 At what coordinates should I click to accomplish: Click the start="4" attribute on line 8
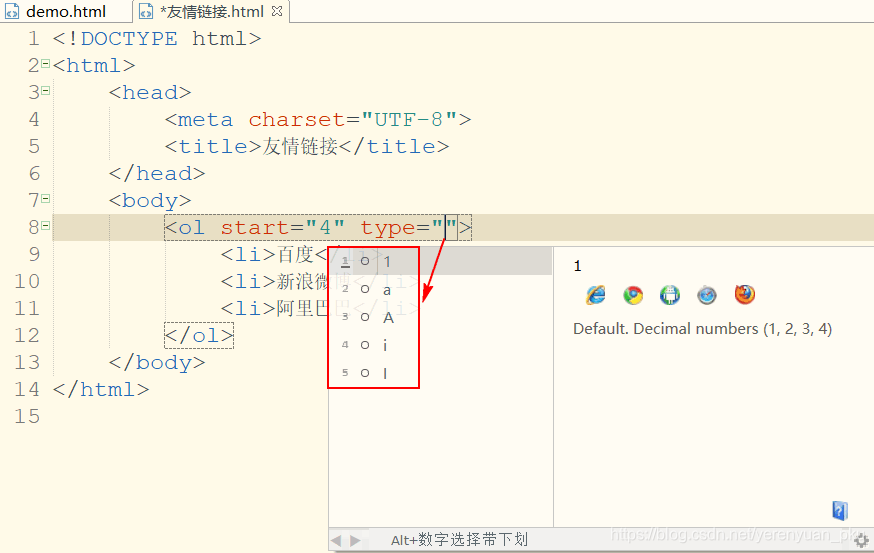(x=283, y=227)
